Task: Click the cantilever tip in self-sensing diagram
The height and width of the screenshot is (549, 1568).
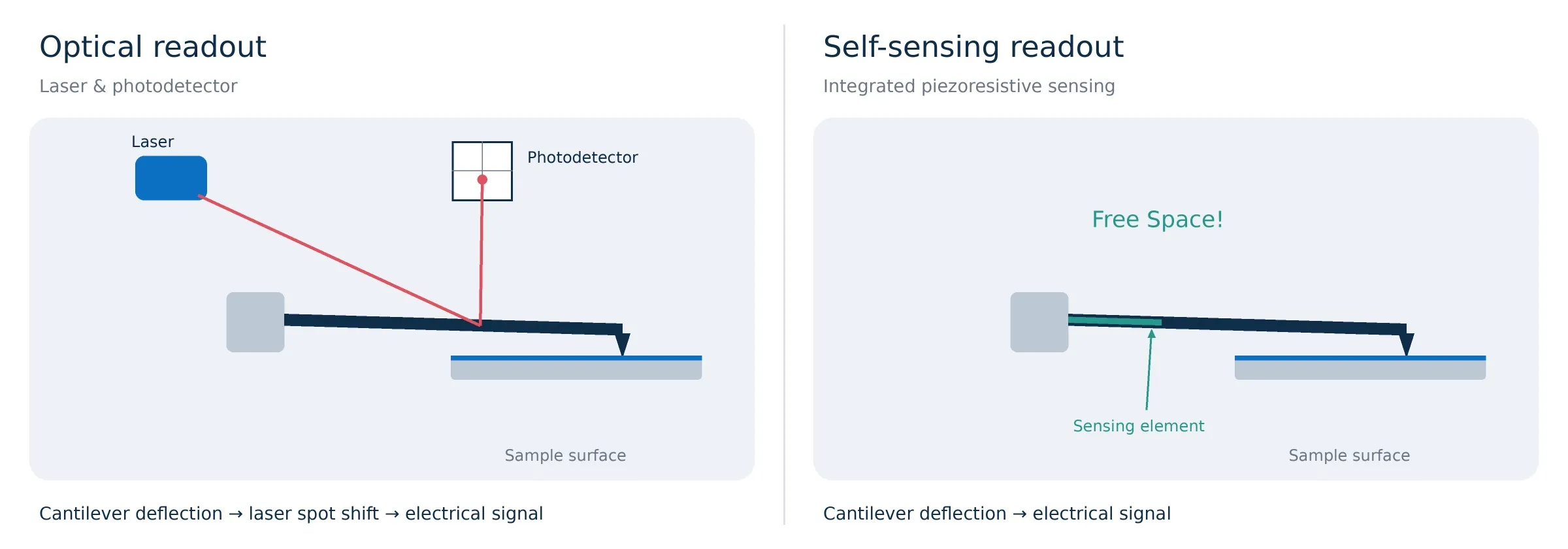Action: pos(1407,344)
